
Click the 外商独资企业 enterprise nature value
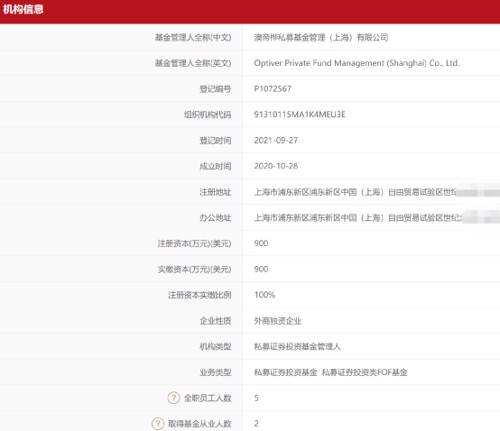point(278,321)
